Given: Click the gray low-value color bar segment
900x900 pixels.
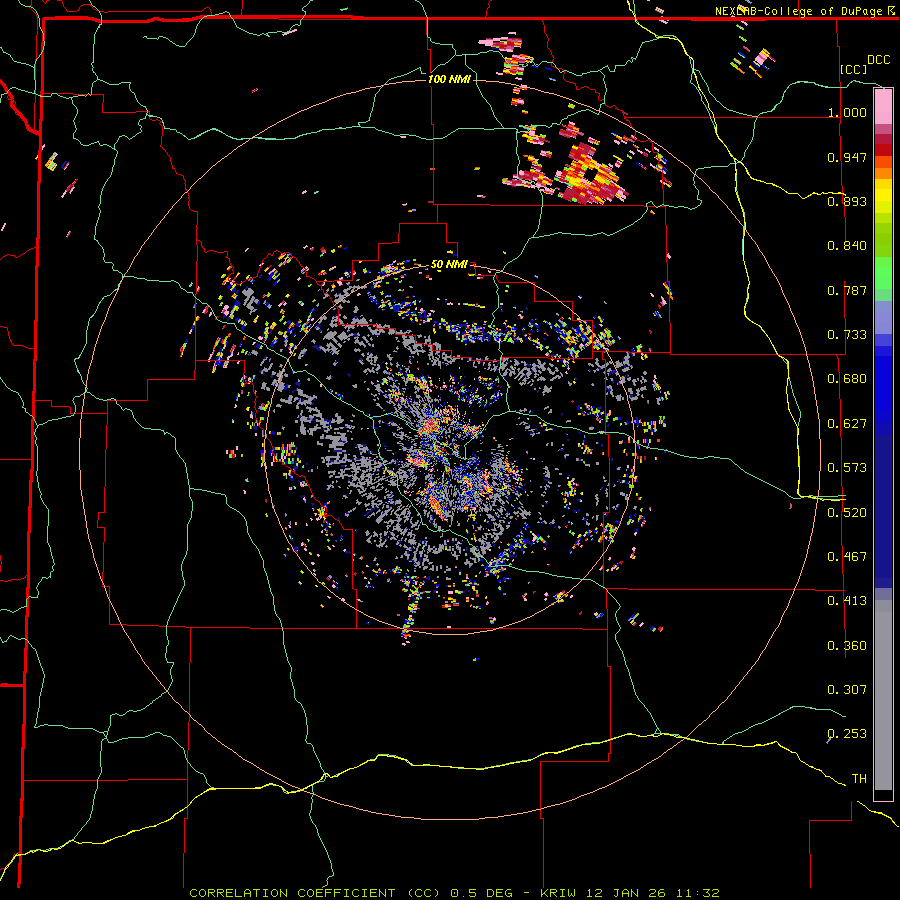Looking at the screenshot, I should pos(883,695).
